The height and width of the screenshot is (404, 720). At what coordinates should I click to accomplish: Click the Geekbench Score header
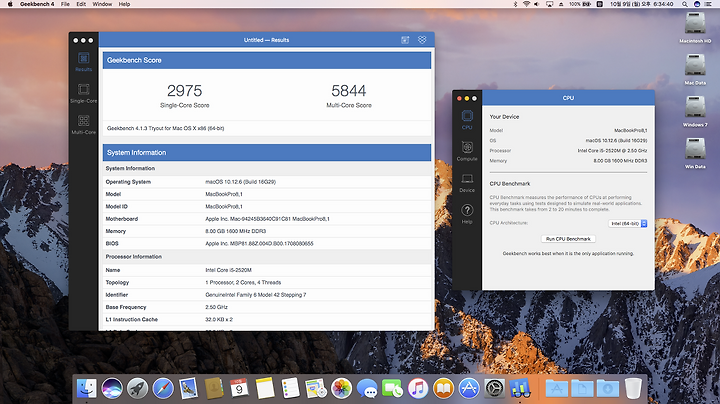tap(267, 60)
